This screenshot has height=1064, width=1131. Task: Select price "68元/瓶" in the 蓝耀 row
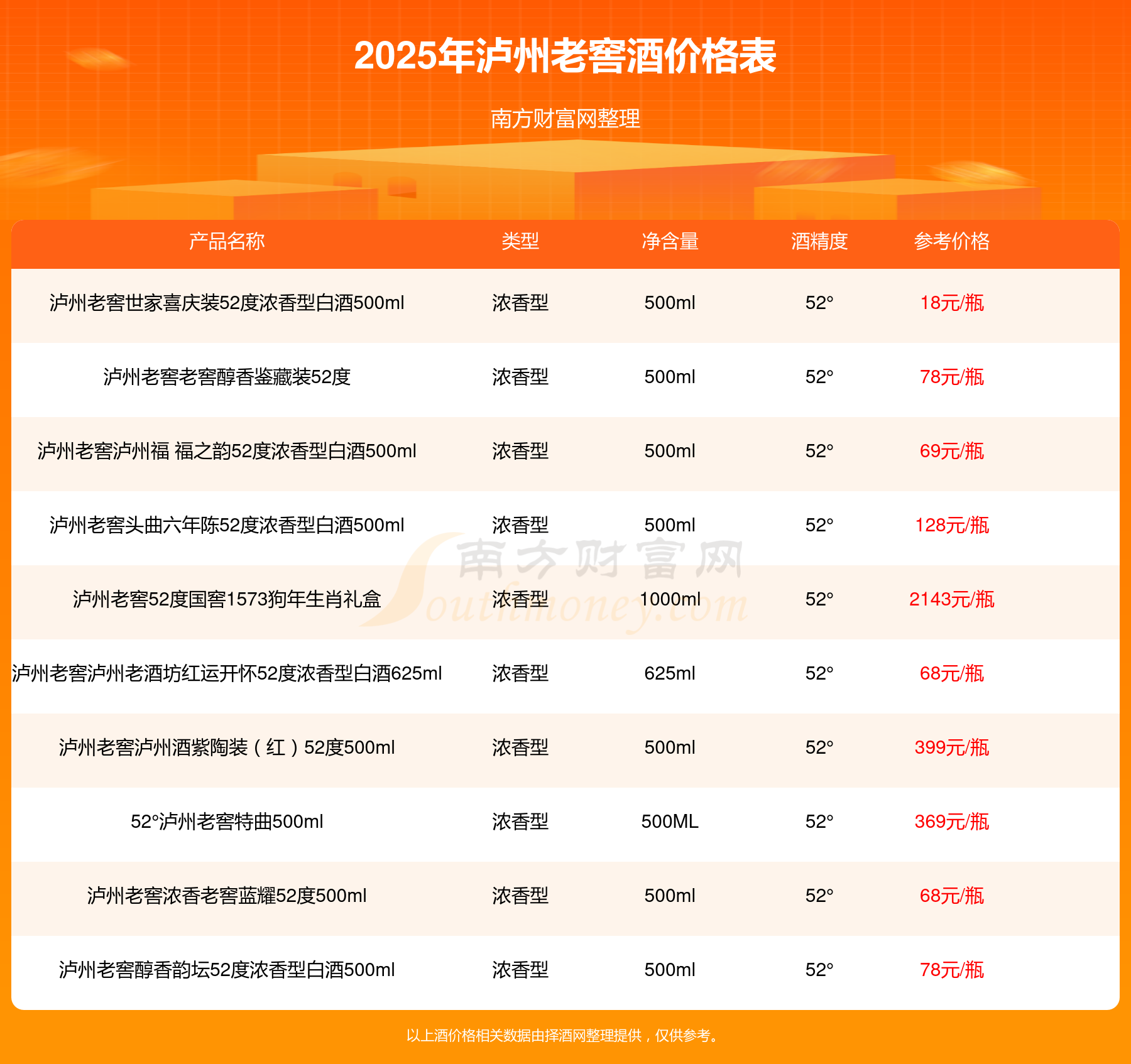click(952, 896)
